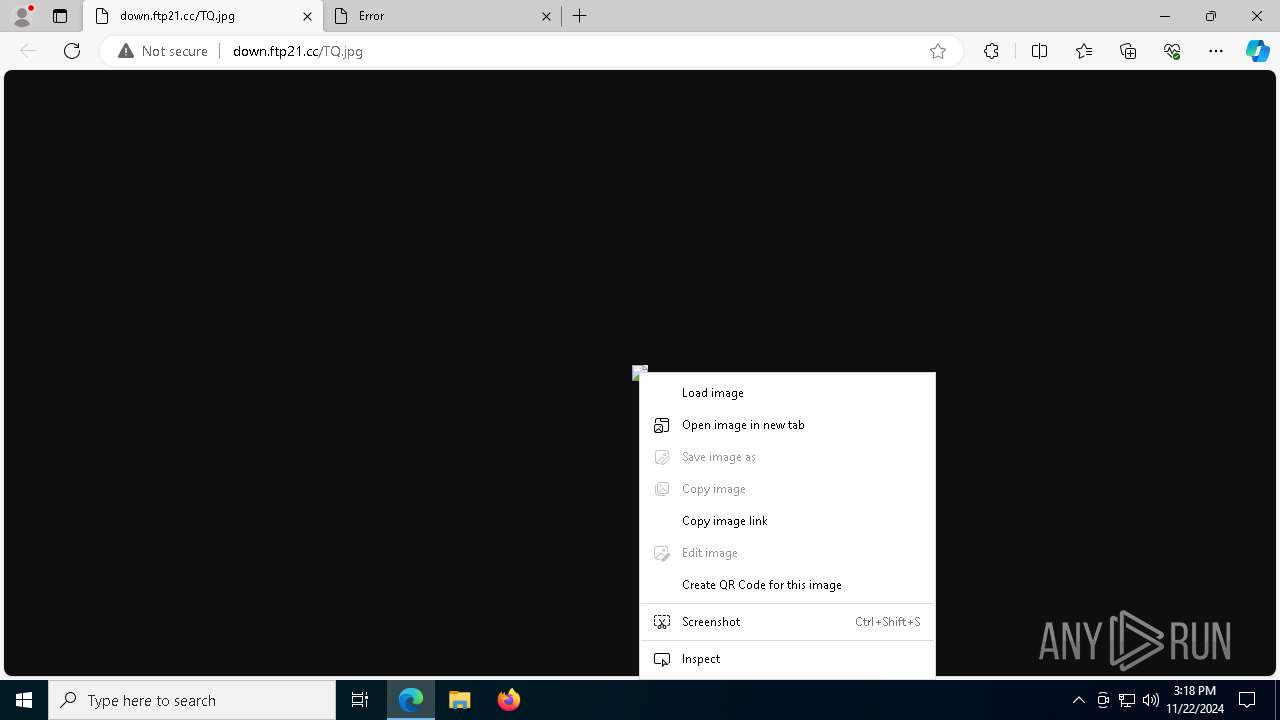This screenshot has width=1280, height=720.
Task: Open the Extensions puzzle icon
Action: point(991,51)
